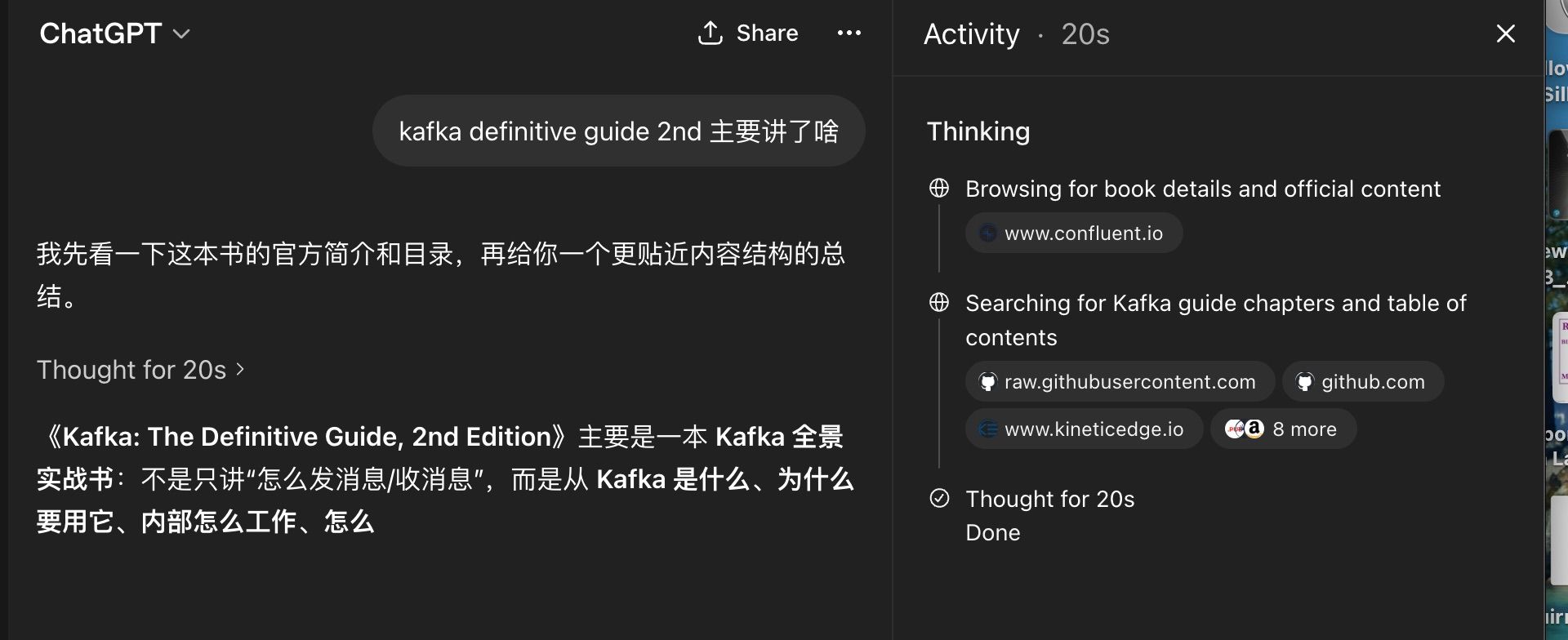Click the kineticedge favicon icon

988,429
